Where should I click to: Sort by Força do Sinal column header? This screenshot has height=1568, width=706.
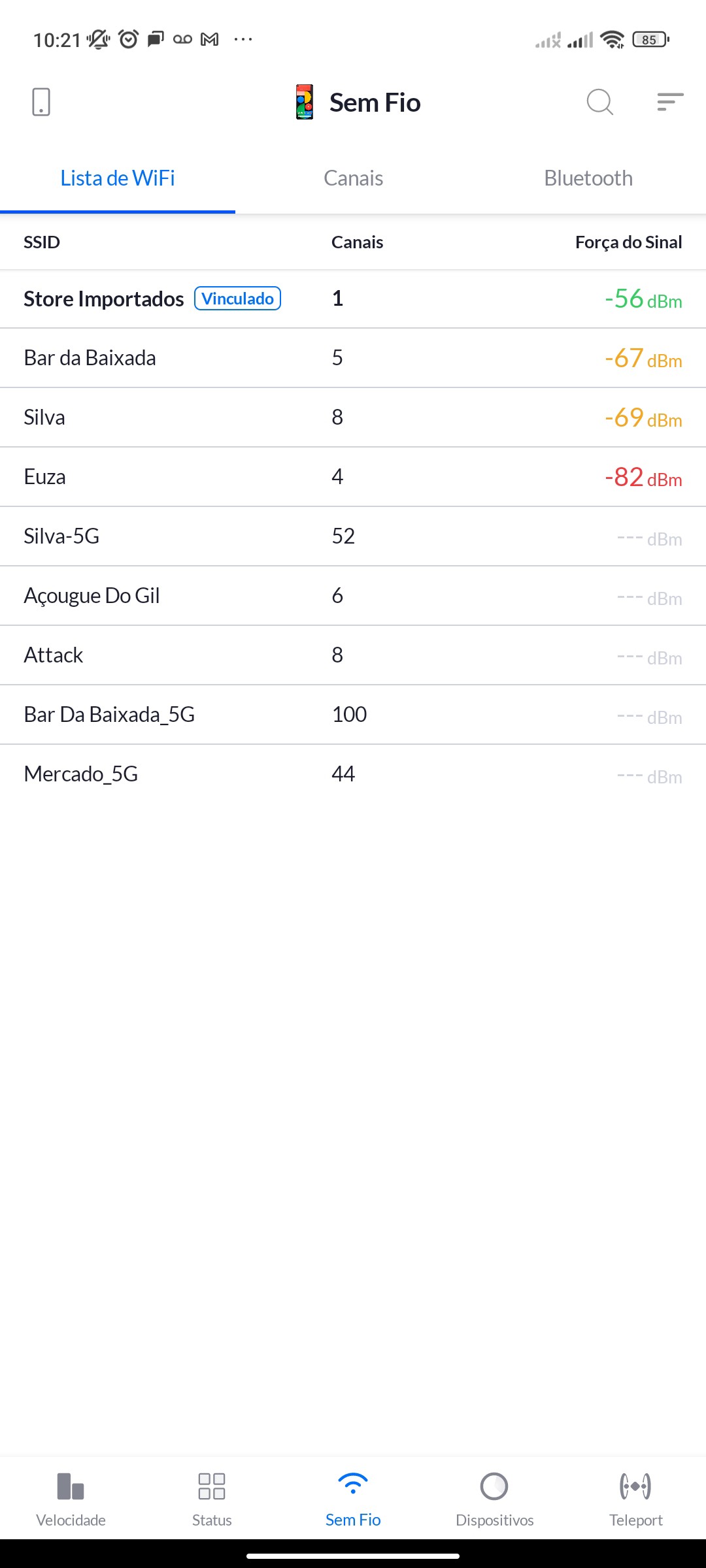[x=628, y=242]
